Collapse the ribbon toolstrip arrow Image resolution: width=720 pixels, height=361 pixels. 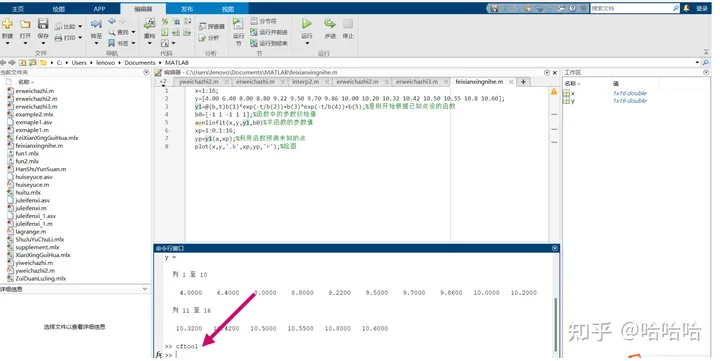click(706, 52)
